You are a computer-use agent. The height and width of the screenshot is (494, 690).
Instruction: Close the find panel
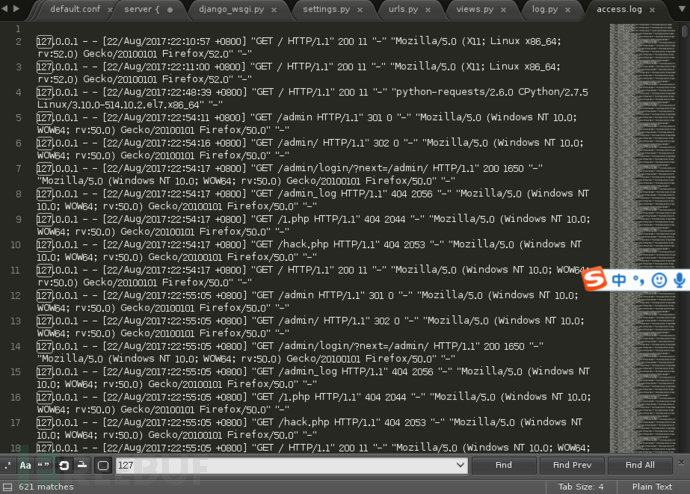tap(681, 462)
